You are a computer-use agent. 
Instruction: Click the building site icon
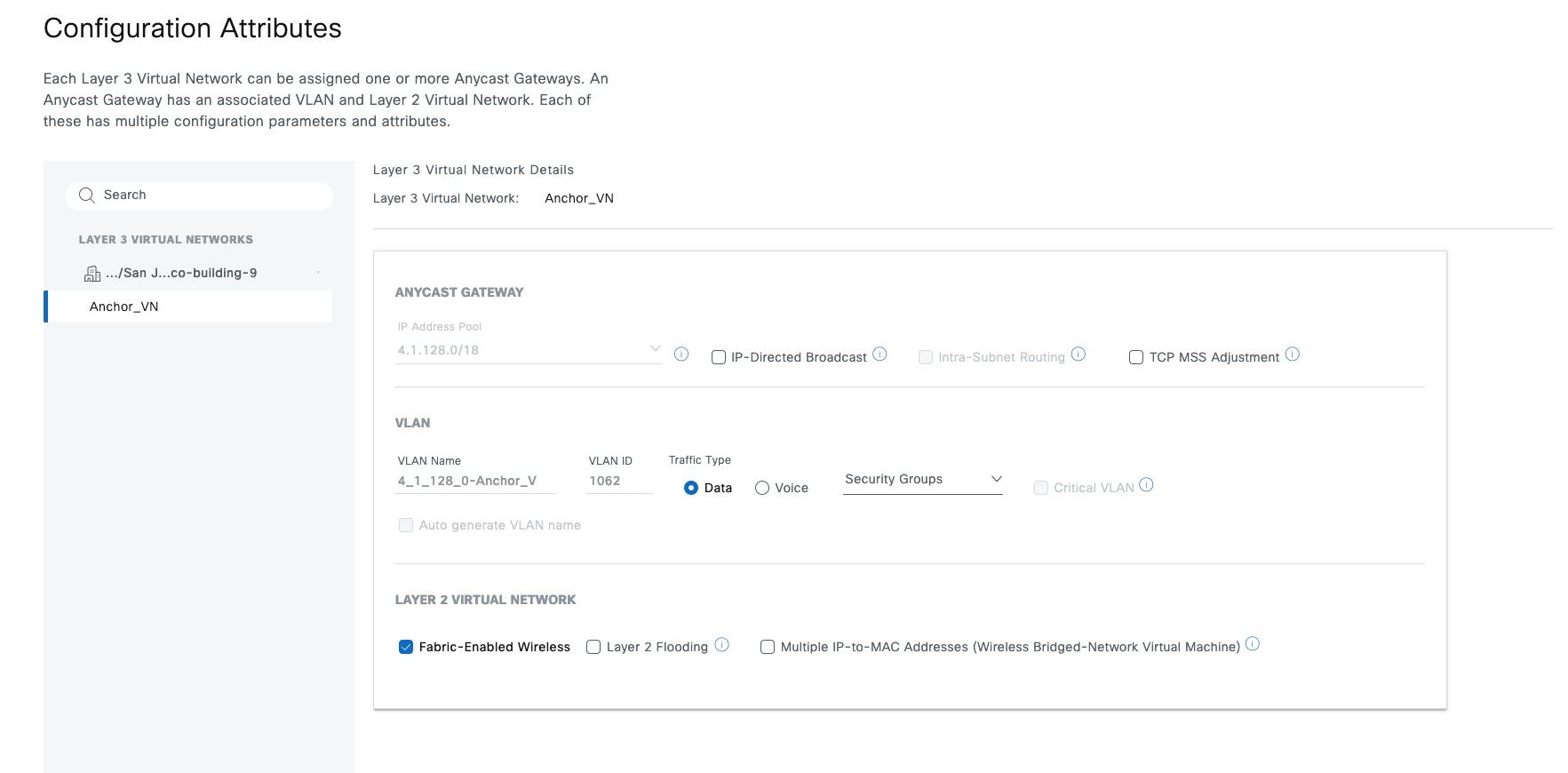[92, 274]
